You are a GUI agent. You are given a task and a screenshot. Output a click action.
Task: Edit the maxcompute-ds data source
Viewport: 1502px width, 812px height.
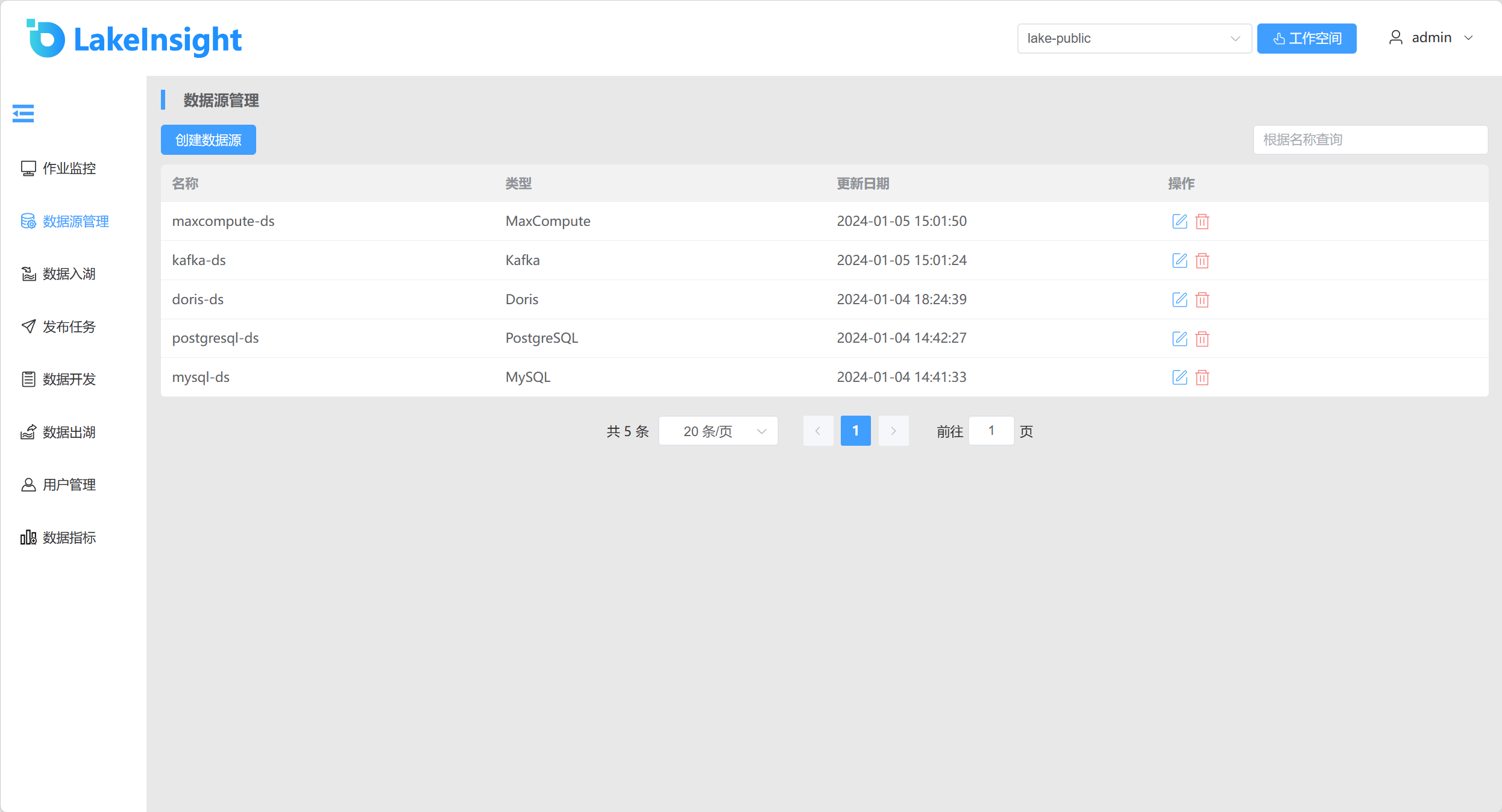[1180, 221]
